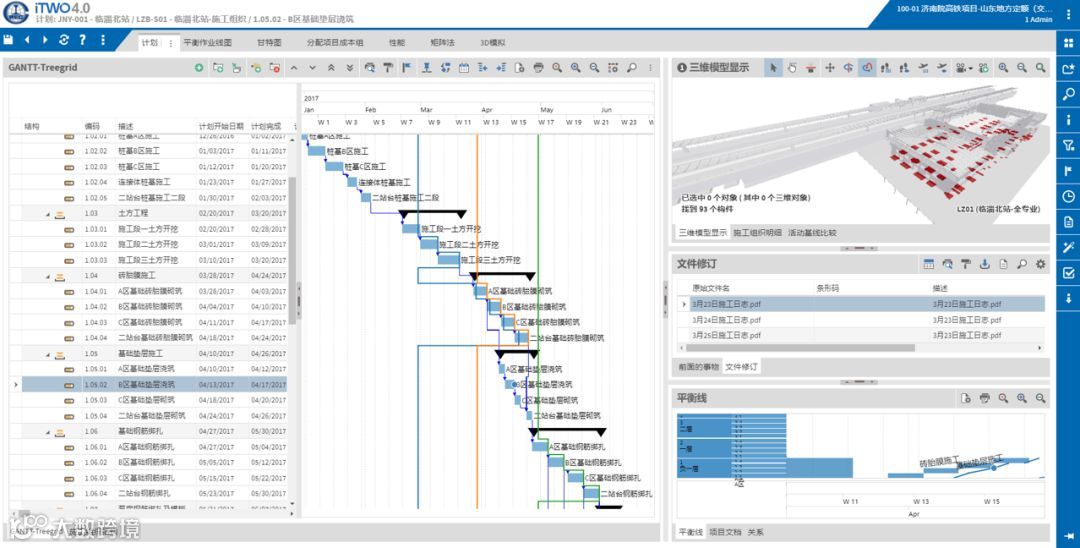
Task: Download file in 文件修订 toolbar
Action: 984,264
